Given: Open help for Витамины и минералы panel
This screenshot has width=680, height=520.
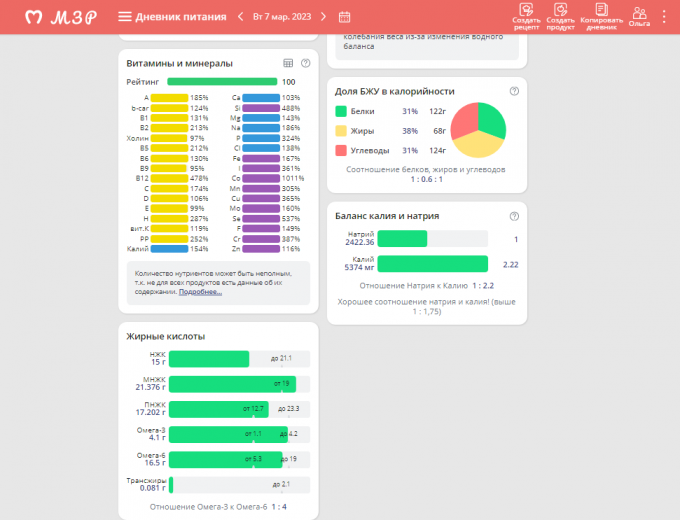Looking at the screenshot, I should 305,63.
